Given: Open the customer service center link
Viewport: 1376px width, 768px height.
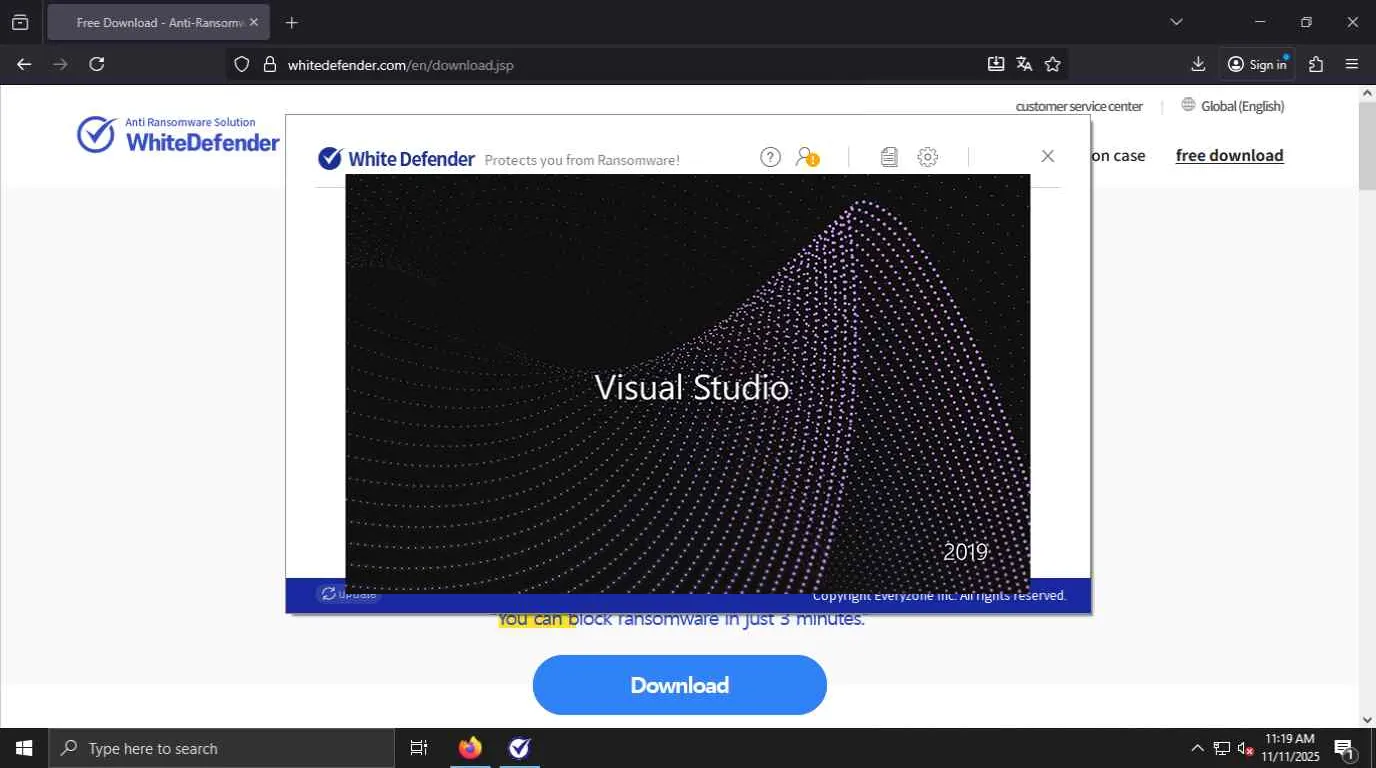Looking at the screenshot, I should pyautogui.click(x=1079, y=106).
